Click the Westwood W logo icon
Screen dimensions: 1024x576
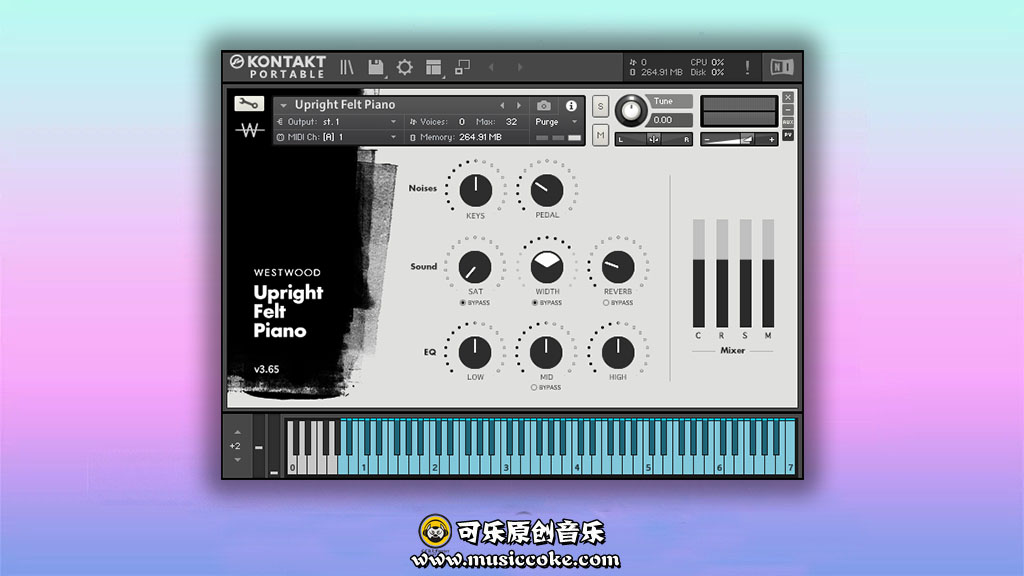pyautogui.click(x=249, y=131)
